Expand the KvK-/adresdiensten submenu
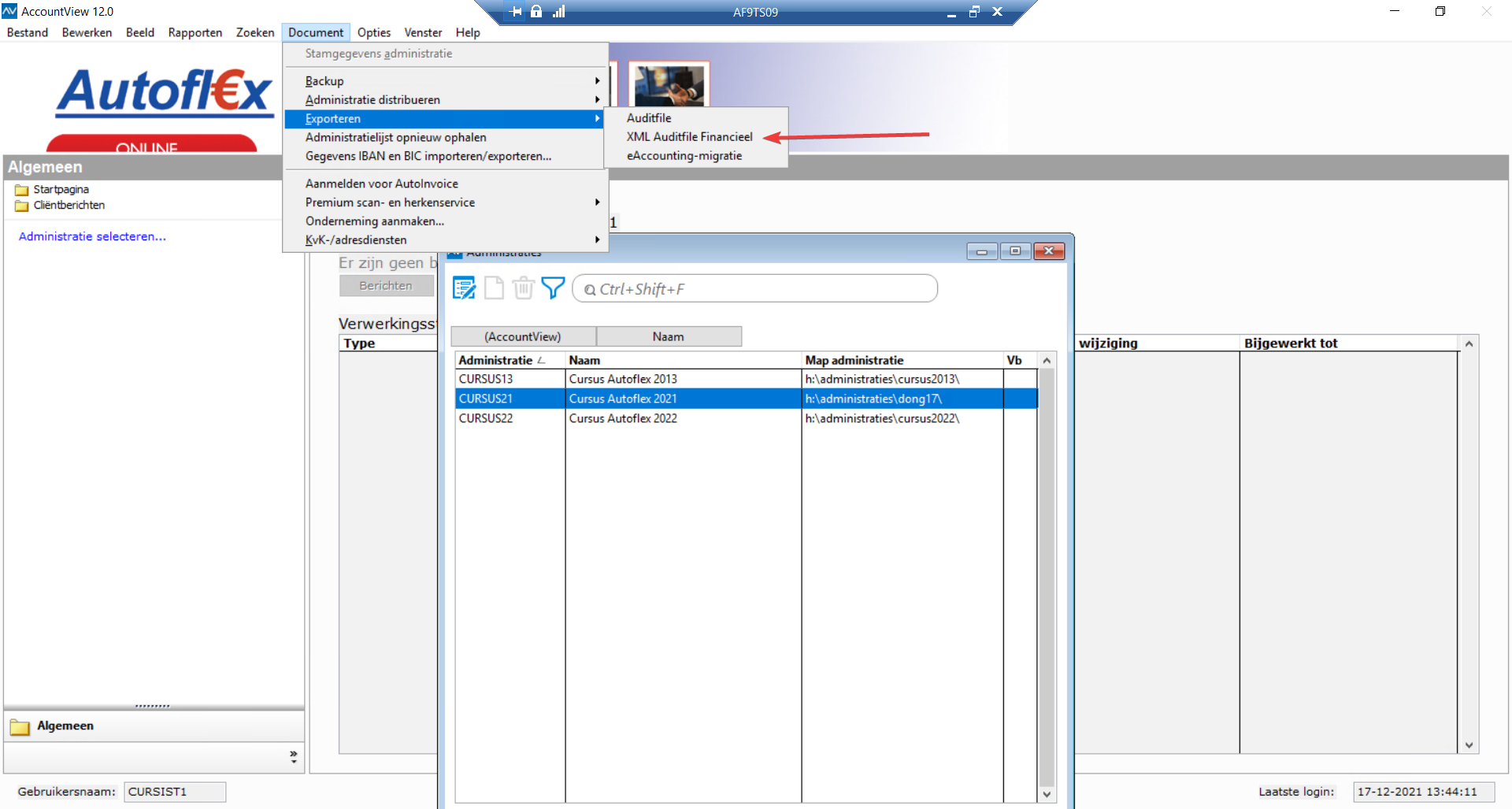This screenshot has width=1512, height=809. coord(447,240)
